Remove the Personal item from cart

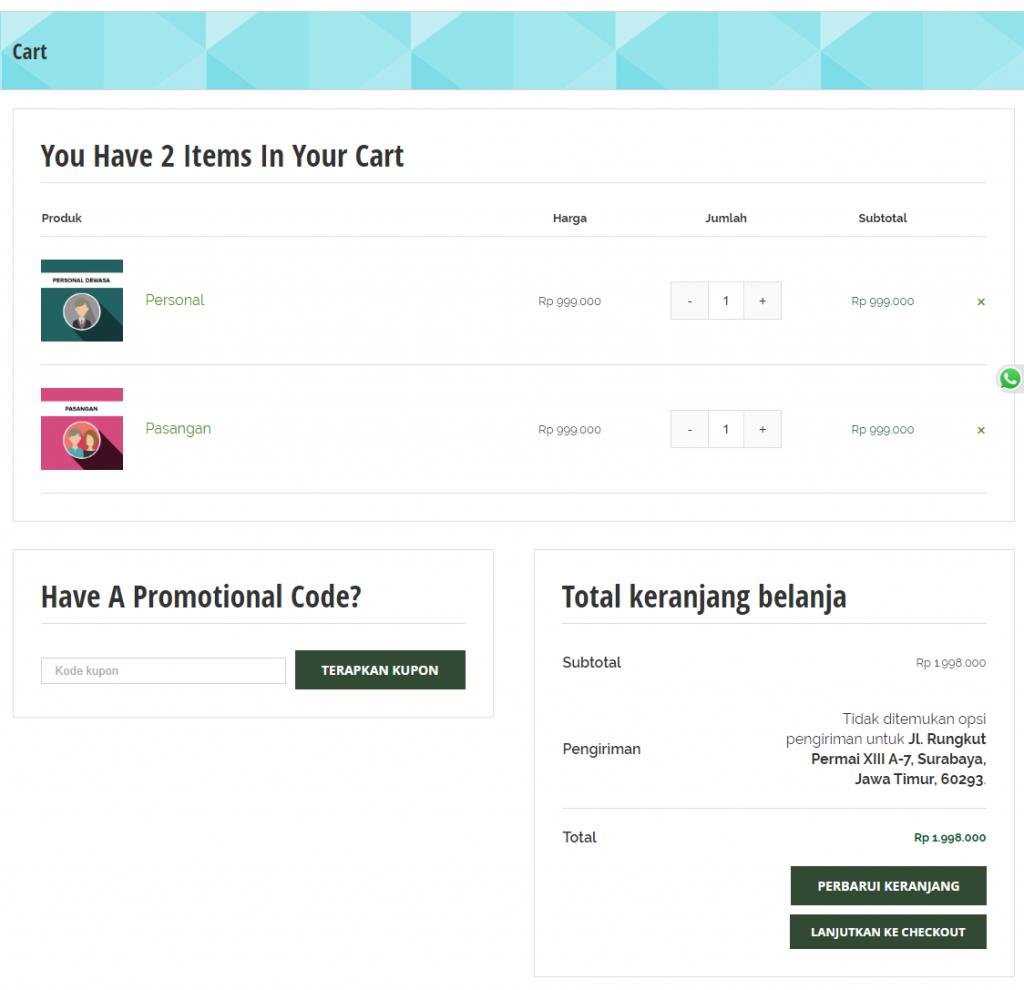(980, 301)
